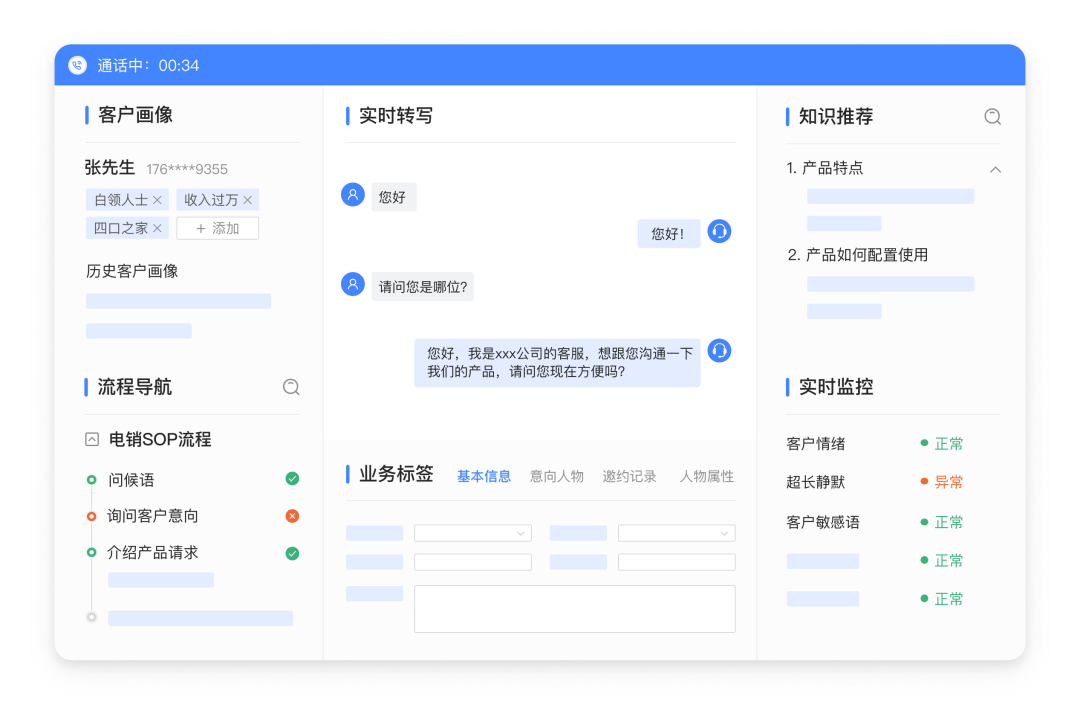1080x725 pixels.
Task: Click the masked phone number 176****9355
Action: click(x=187, y=169)
